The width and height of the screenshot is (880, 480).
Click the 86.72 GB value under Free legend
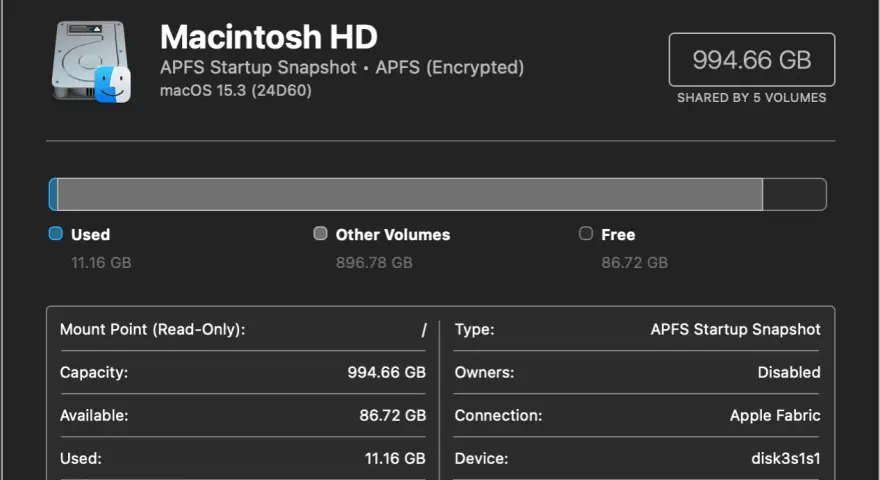click(635, 263)
